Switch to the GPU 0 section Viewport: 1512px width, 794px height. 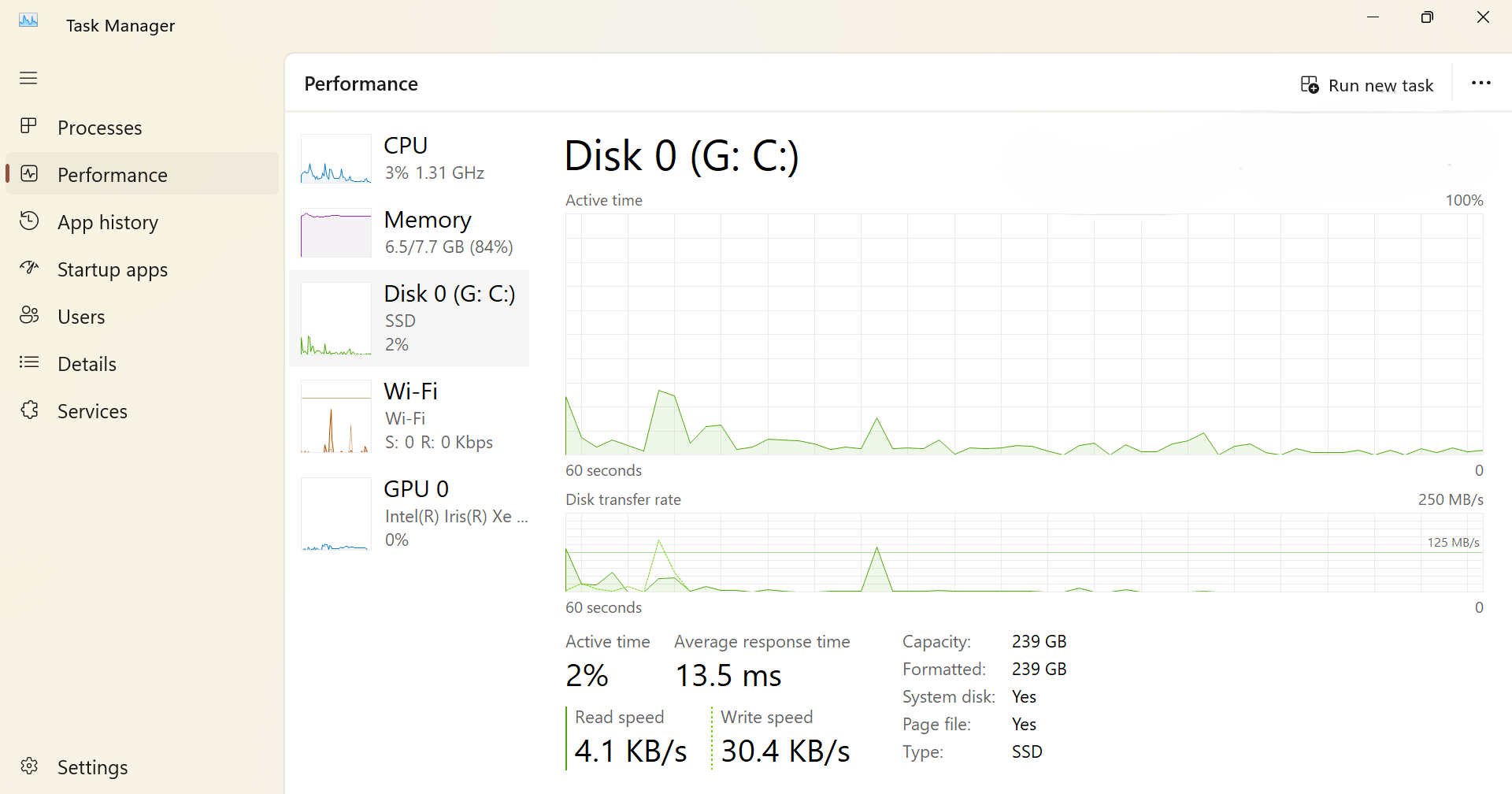tap(409, 512)
